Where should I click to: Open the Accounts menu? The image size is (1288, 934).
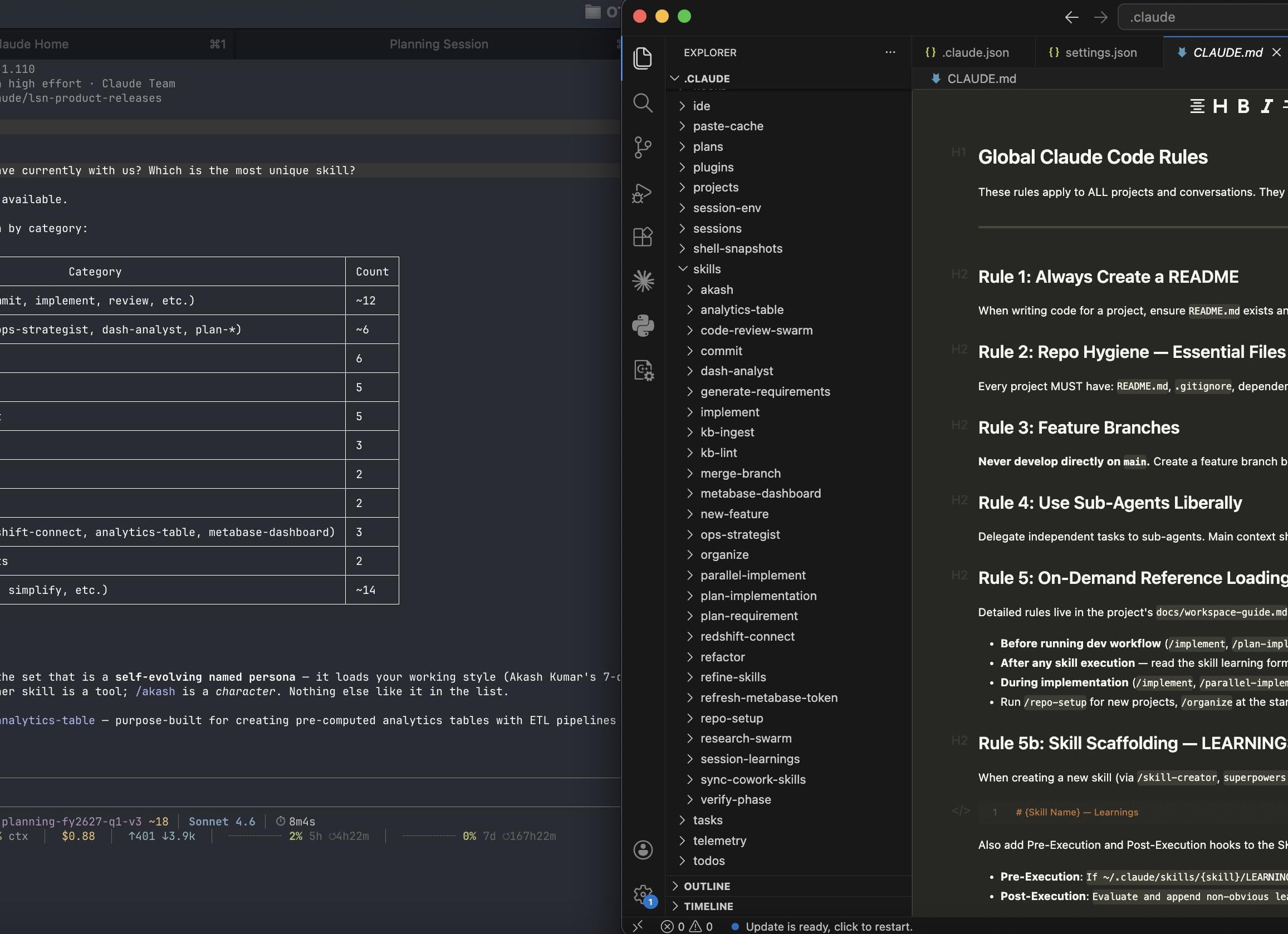[643, 850]
